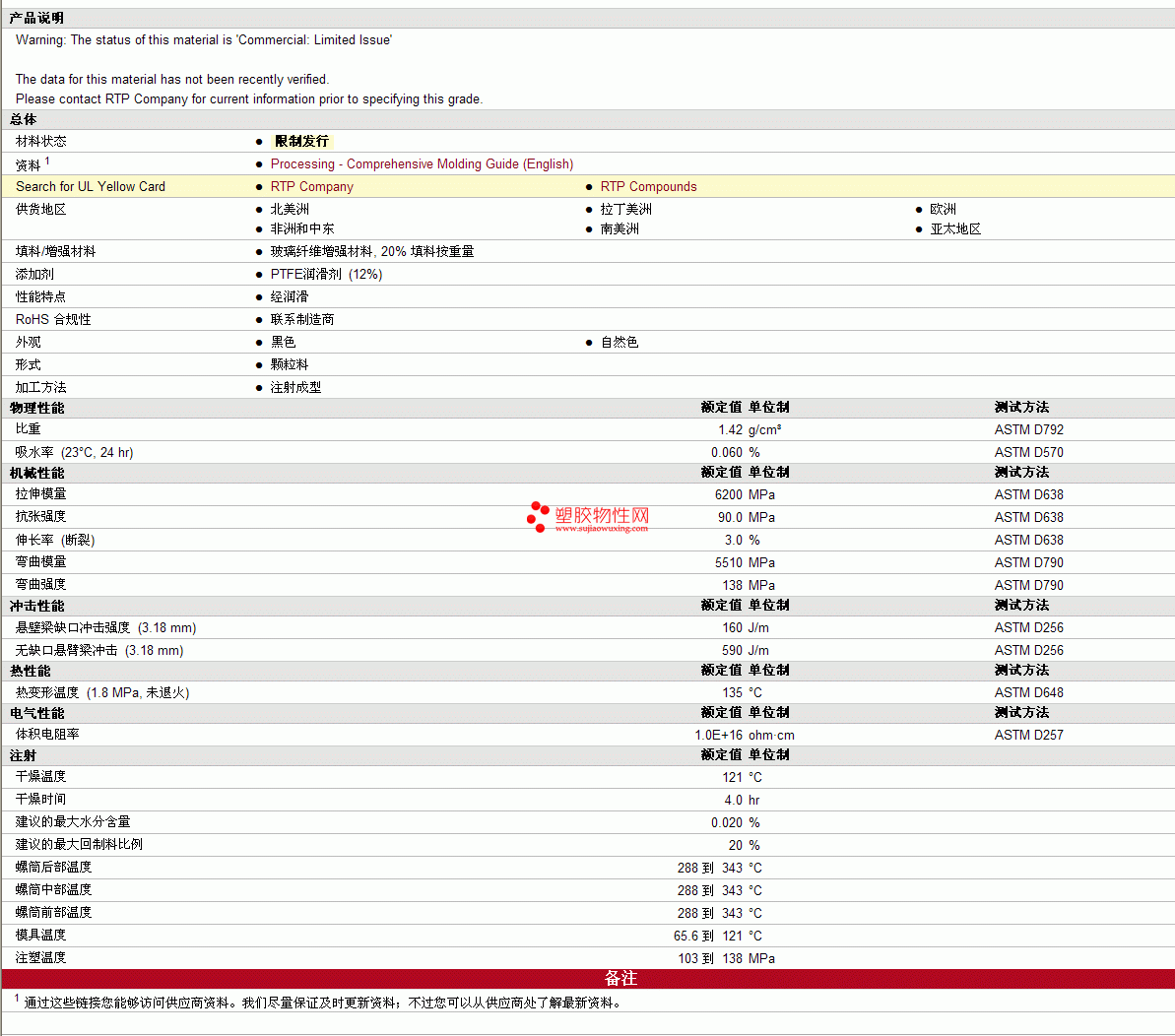
Task: Open the RTP Compounds UL link
Action: [x=648, y=186]
